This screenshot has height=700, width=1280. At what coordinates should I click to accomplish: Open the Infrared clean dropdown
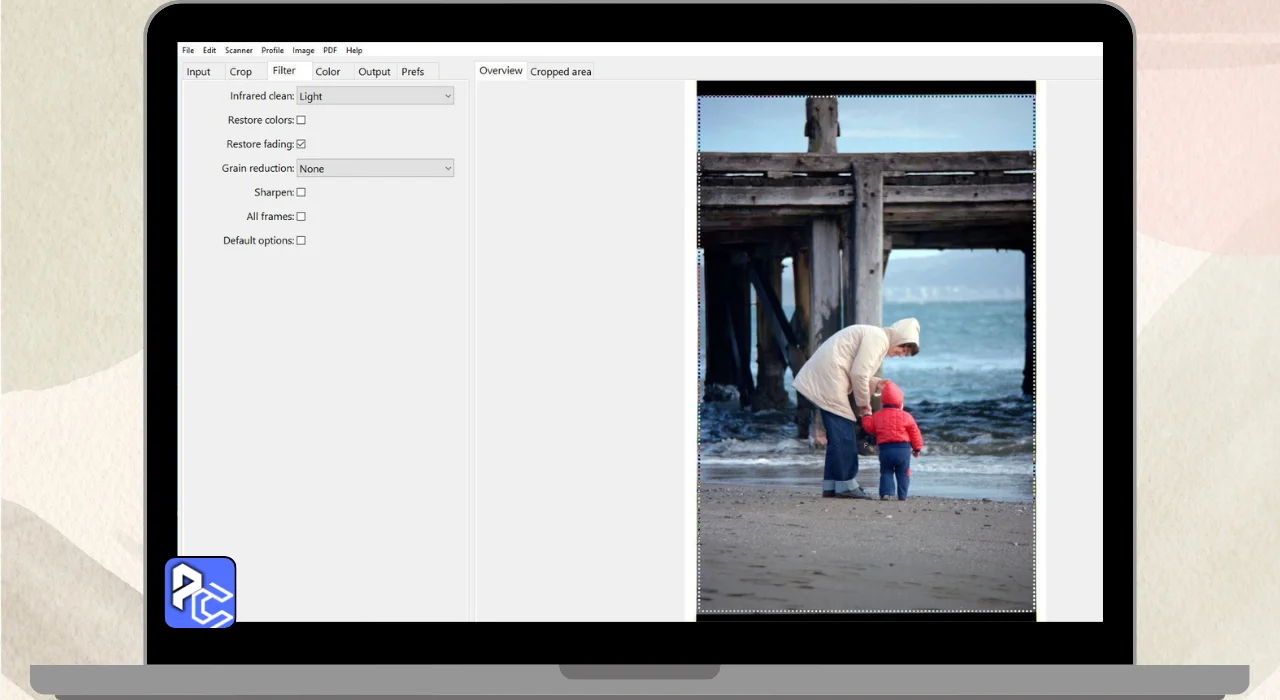[x=375, y=96]
